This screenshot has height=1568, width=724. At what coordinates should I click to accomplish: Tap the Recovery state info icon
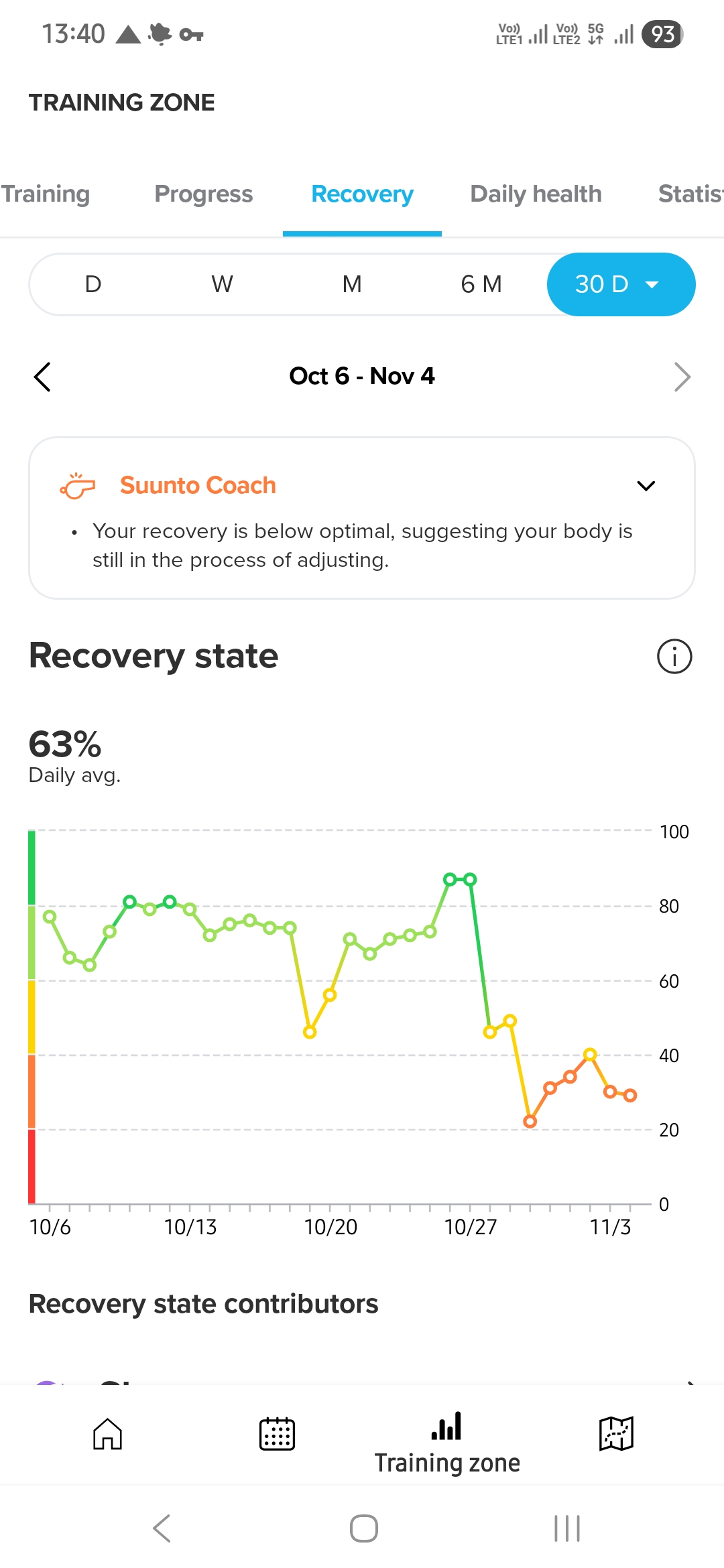tap(674, 656)
